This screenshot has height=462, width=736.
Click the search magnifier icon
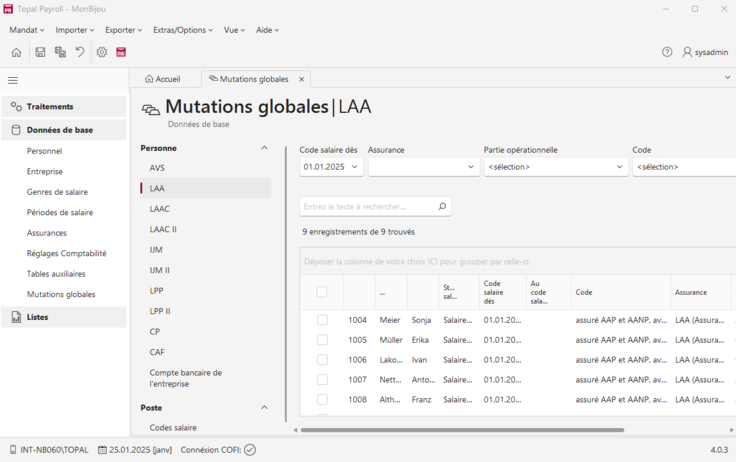point(442,207)
